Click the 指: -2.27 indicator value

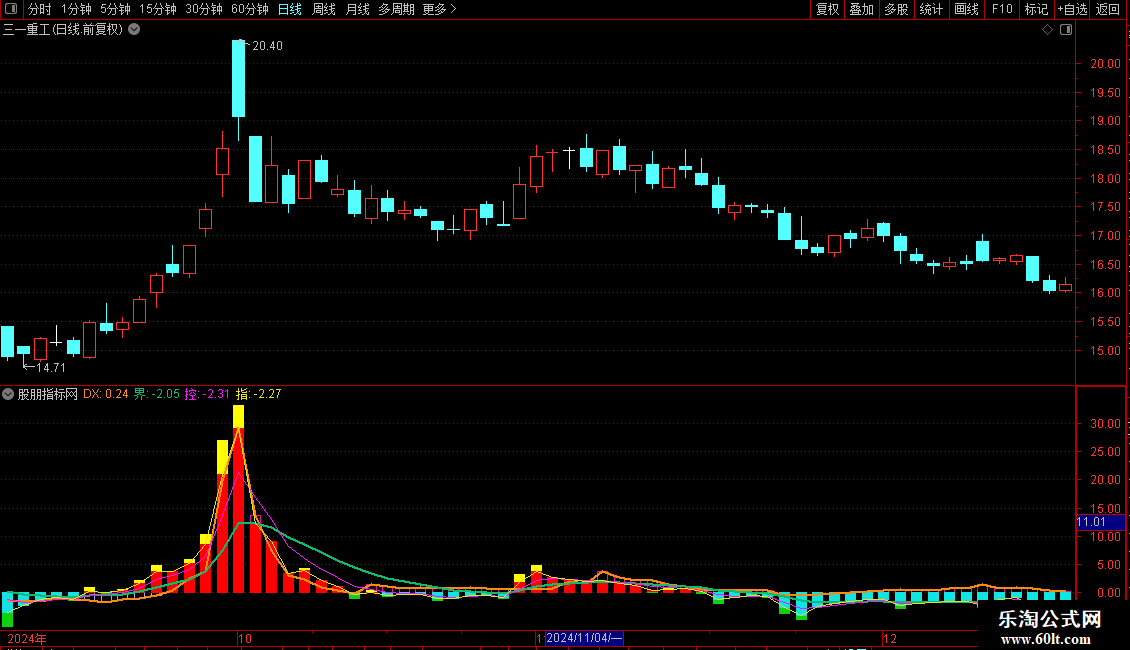258,394
